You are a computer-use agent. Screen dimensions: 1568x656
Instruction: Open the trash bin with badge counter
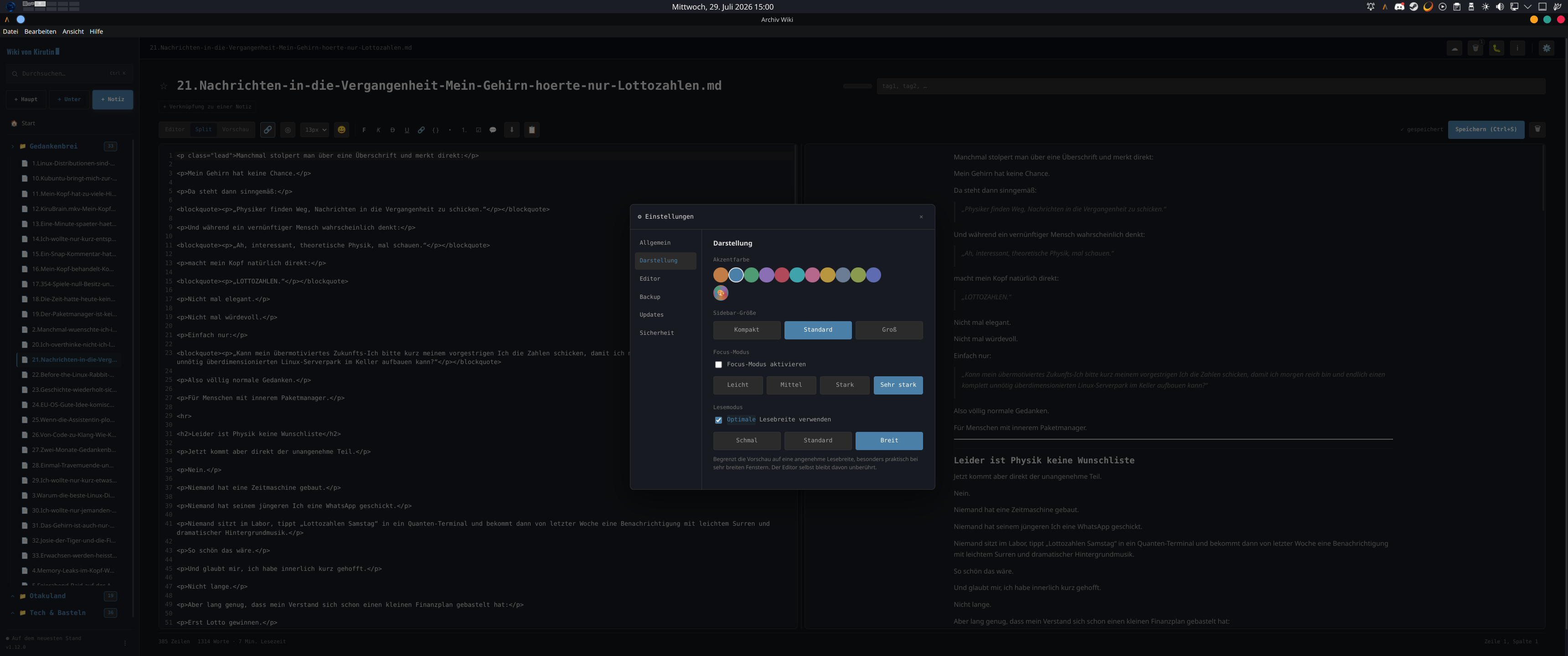pyautogui.click(x=1475, y=48)
